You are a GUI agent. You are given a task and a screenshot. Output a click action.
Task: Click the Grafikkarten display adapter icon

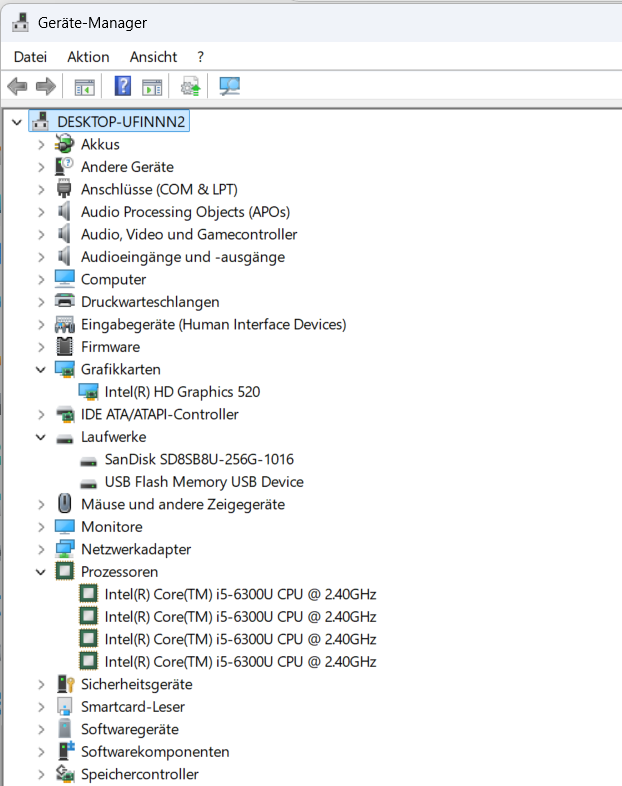click(x=65, y=369)
